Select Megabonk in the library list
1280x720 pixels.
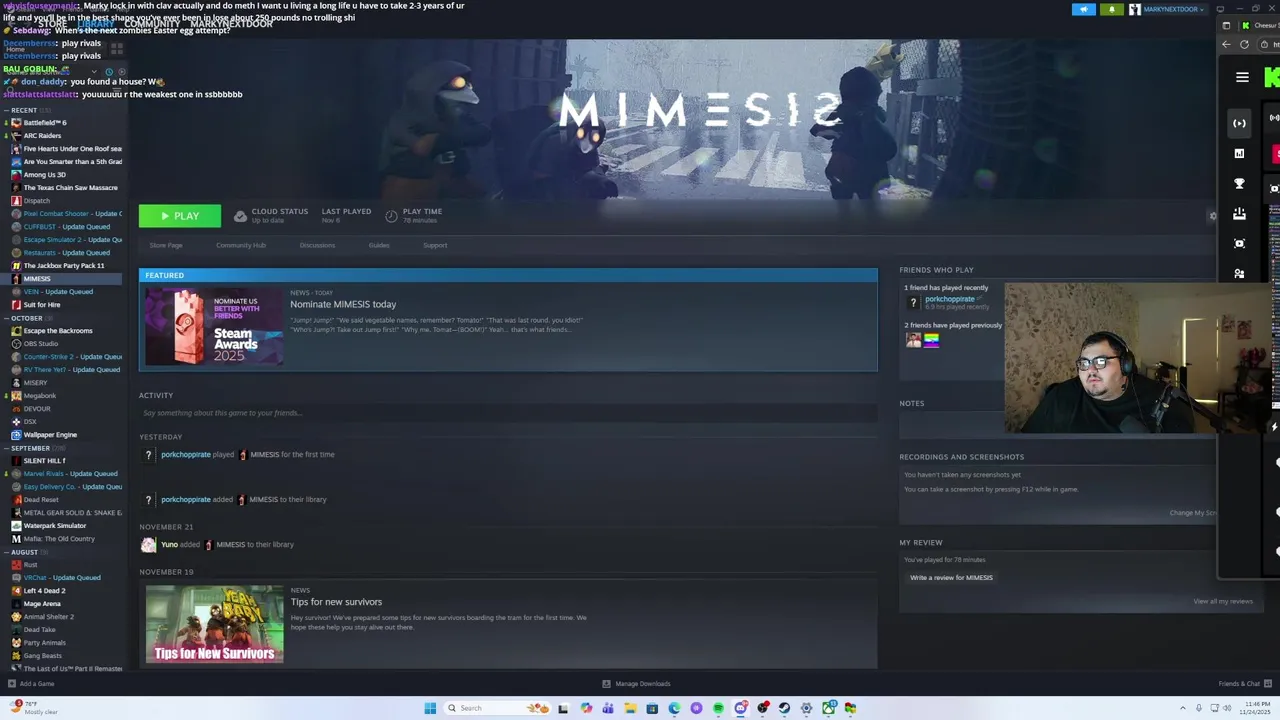click(40, 395)
